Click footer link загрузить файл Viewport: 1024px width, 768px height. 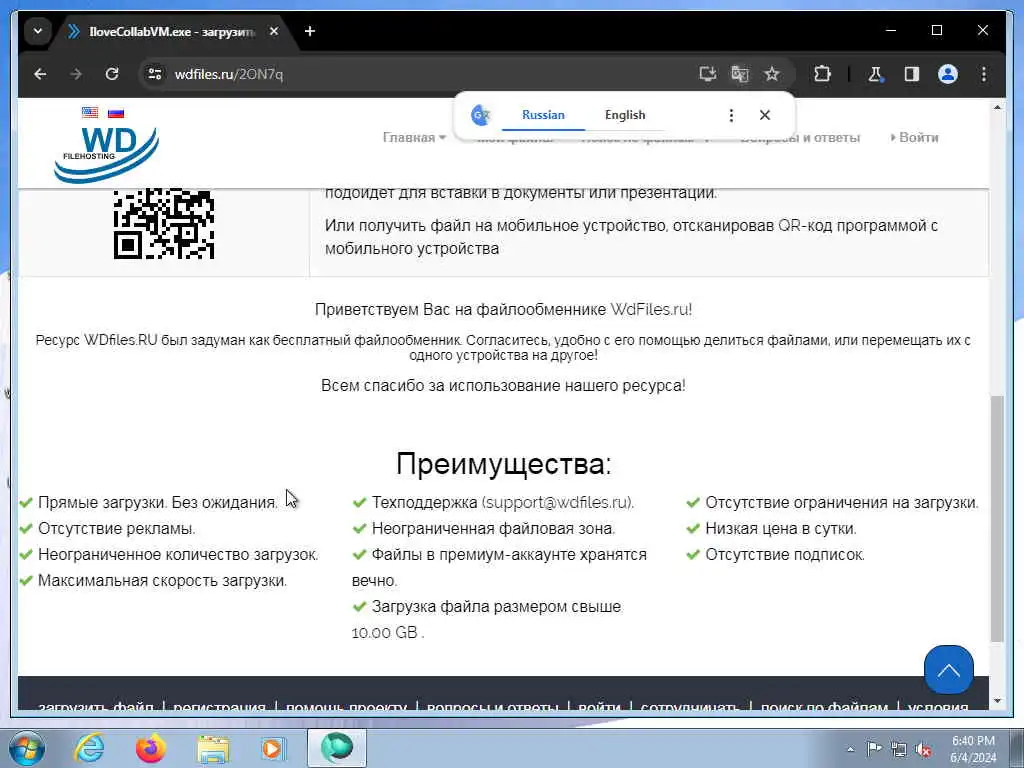96,708
